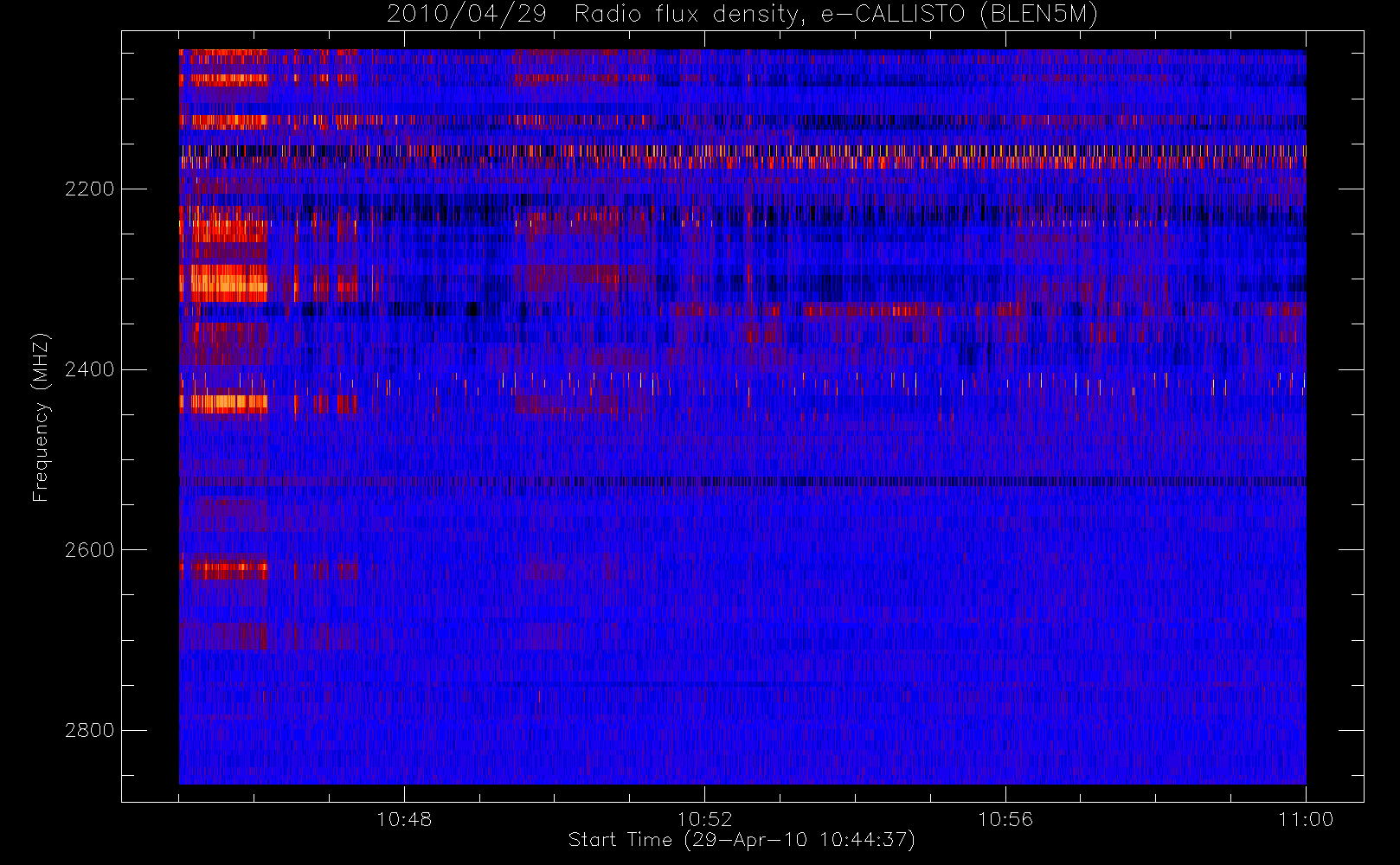Click the 2400 frequency tick label
This screenshot has width=1400, height=865.
(x=89, y=369)
